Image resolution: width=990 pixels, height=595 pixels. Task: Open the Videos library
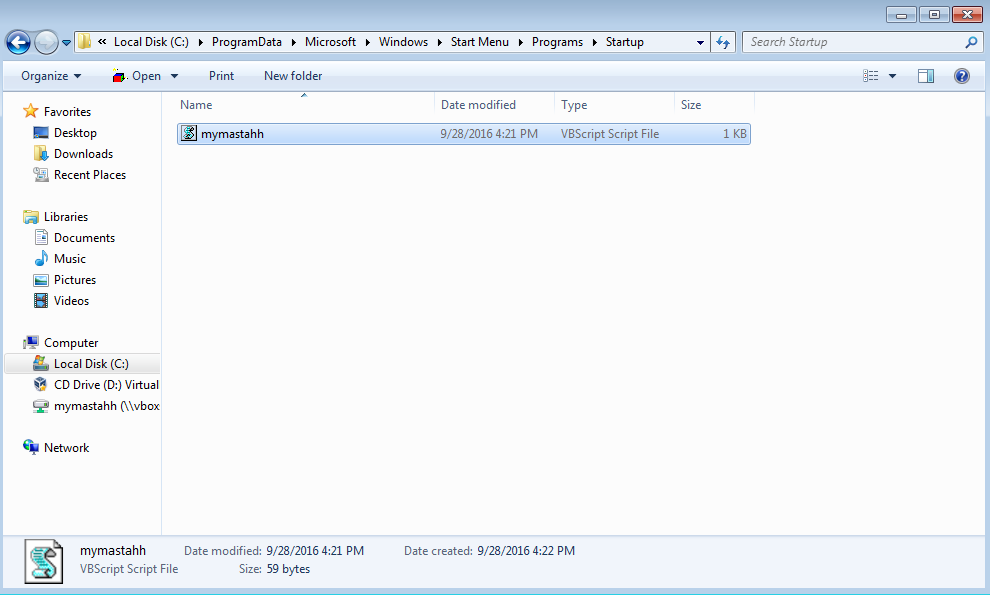point(71,301)
